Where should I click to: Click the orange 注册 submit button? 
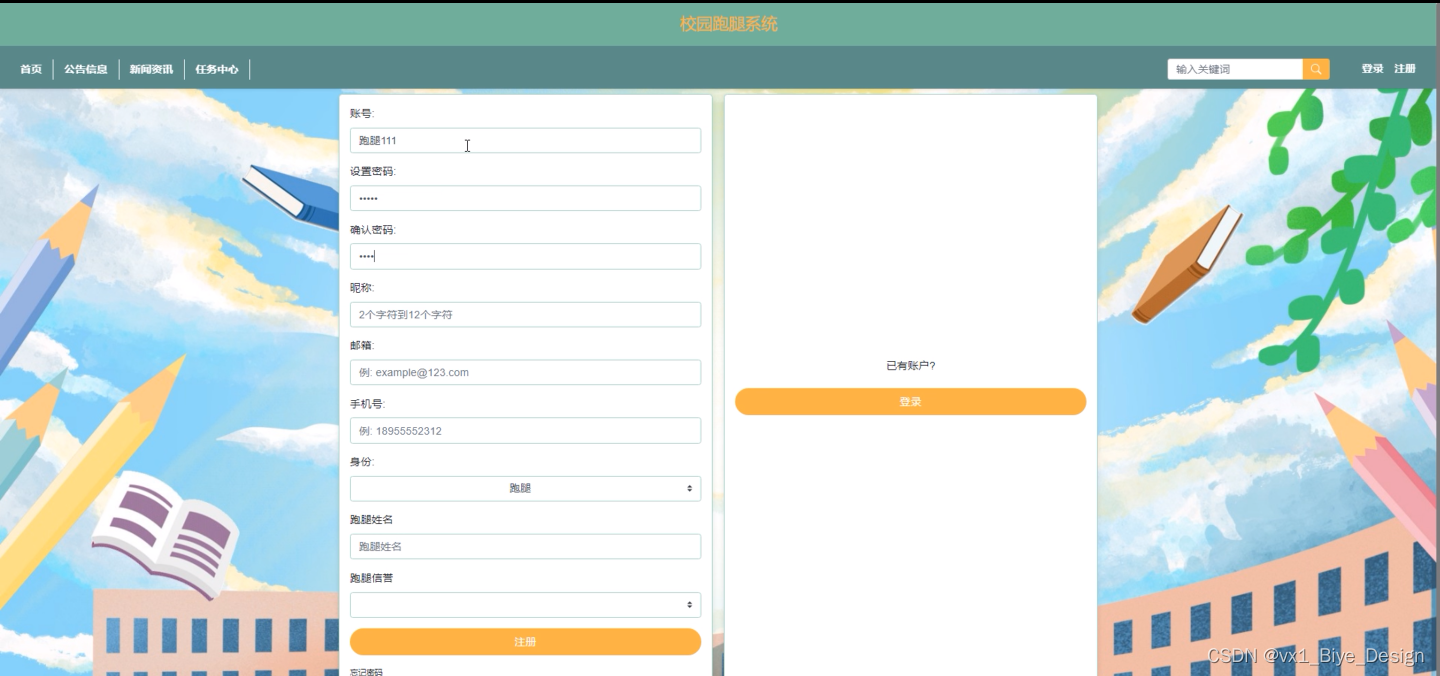(525, 642)
